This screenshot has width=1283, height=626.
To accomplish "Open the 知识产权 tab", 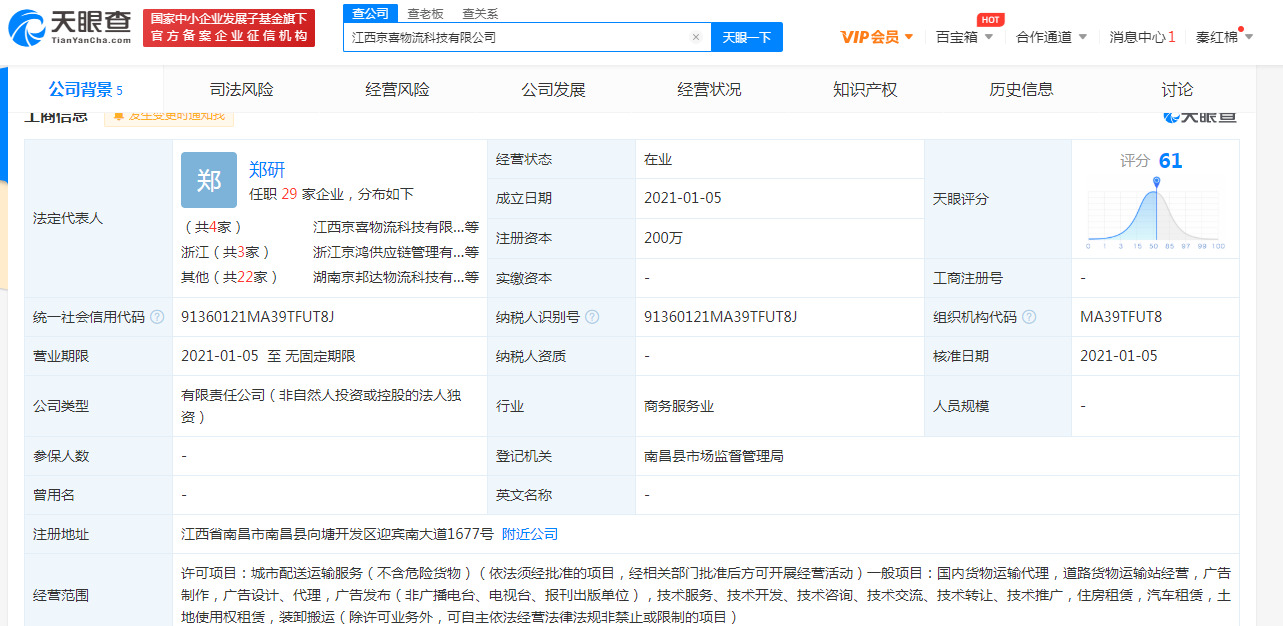I will (866, 90).
